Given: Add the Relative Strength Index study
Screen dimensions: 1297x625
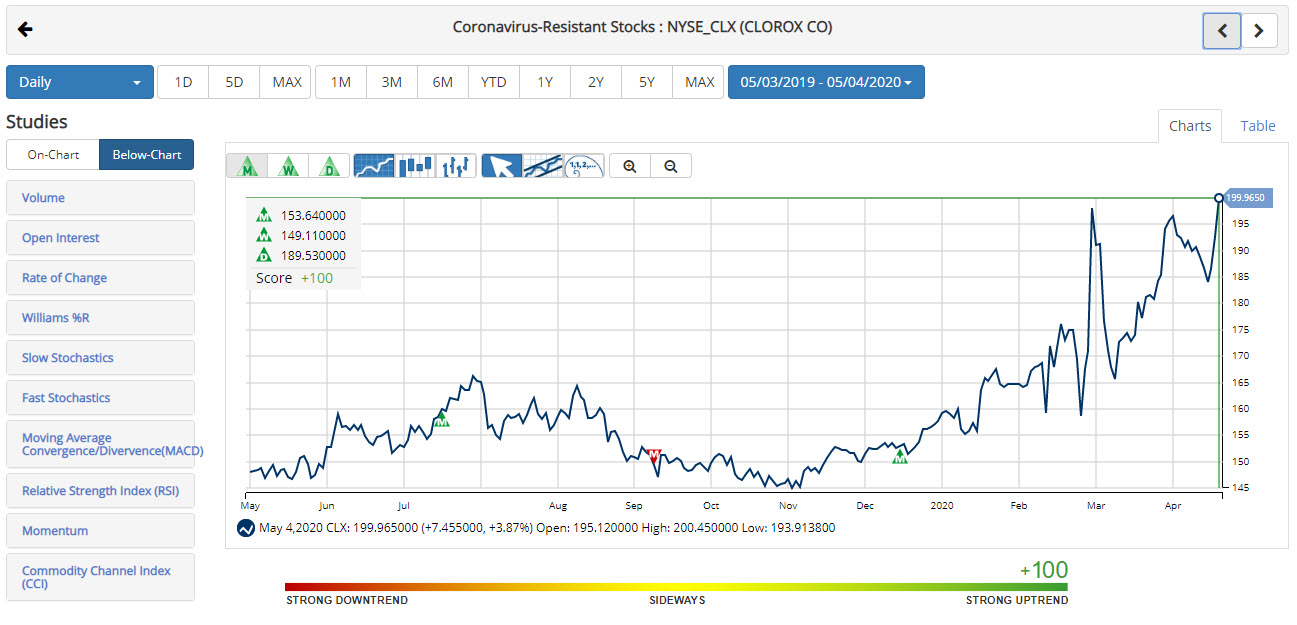Looking at the screenshot, I should click(x=100, y=491).
